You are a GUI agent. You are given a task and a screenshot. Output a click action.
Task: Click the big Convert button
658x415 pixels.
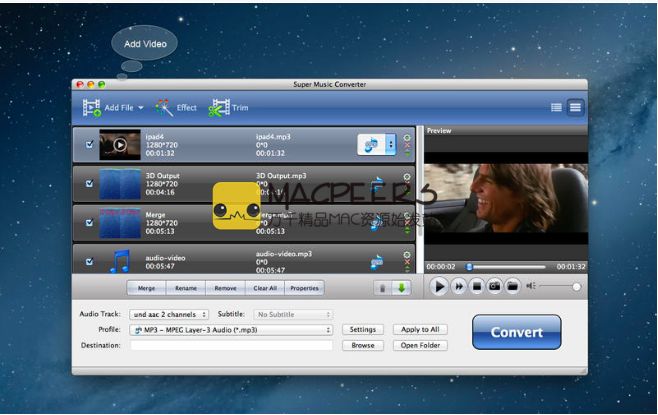[x=516, y=332]
